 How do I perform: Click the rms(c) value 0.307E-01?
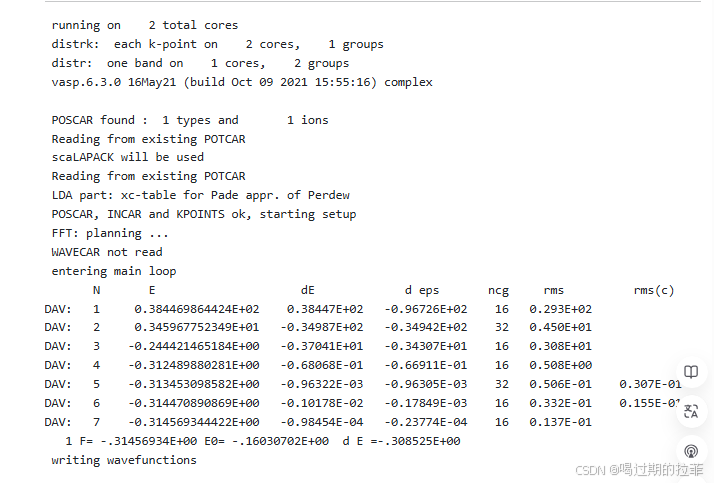(x=649, y=384)
